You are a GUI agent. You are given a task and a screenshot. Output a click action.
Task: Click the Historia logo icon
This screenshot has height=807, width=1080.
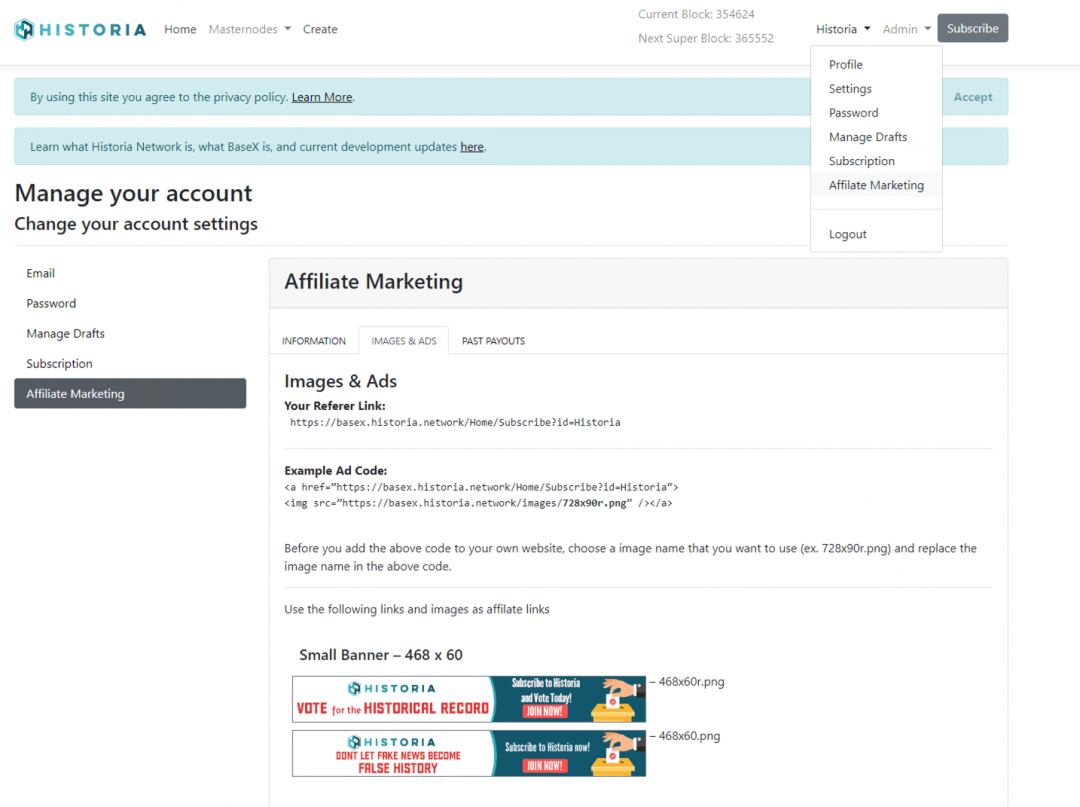[x=25, y=29]
